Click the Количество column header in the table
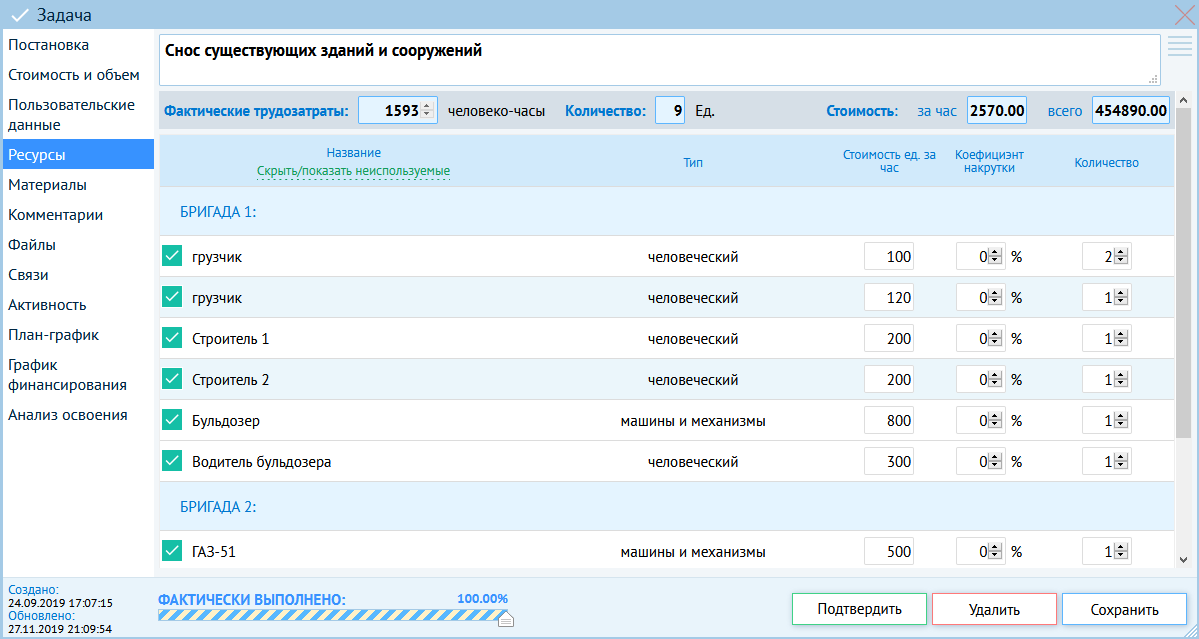The height and width of the screenshot is (639, 1199). (1106, 162)
